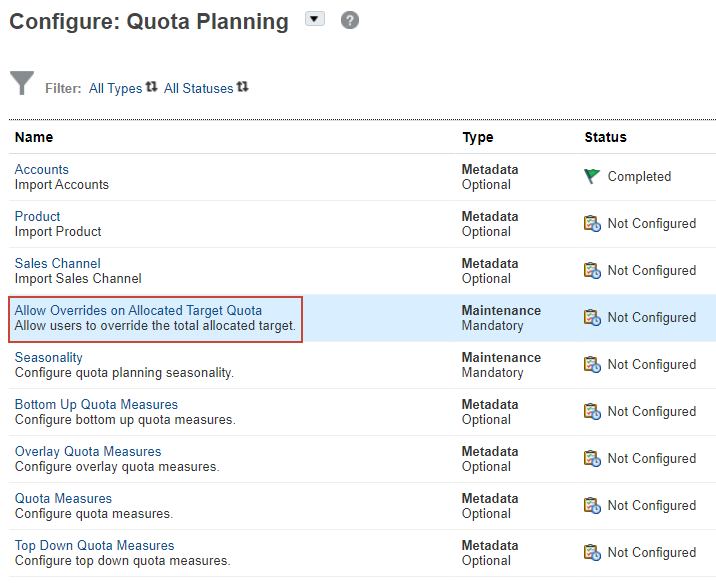Open the Sales Channel link
The height and width of the screenshot is (583, 716).
58,263
